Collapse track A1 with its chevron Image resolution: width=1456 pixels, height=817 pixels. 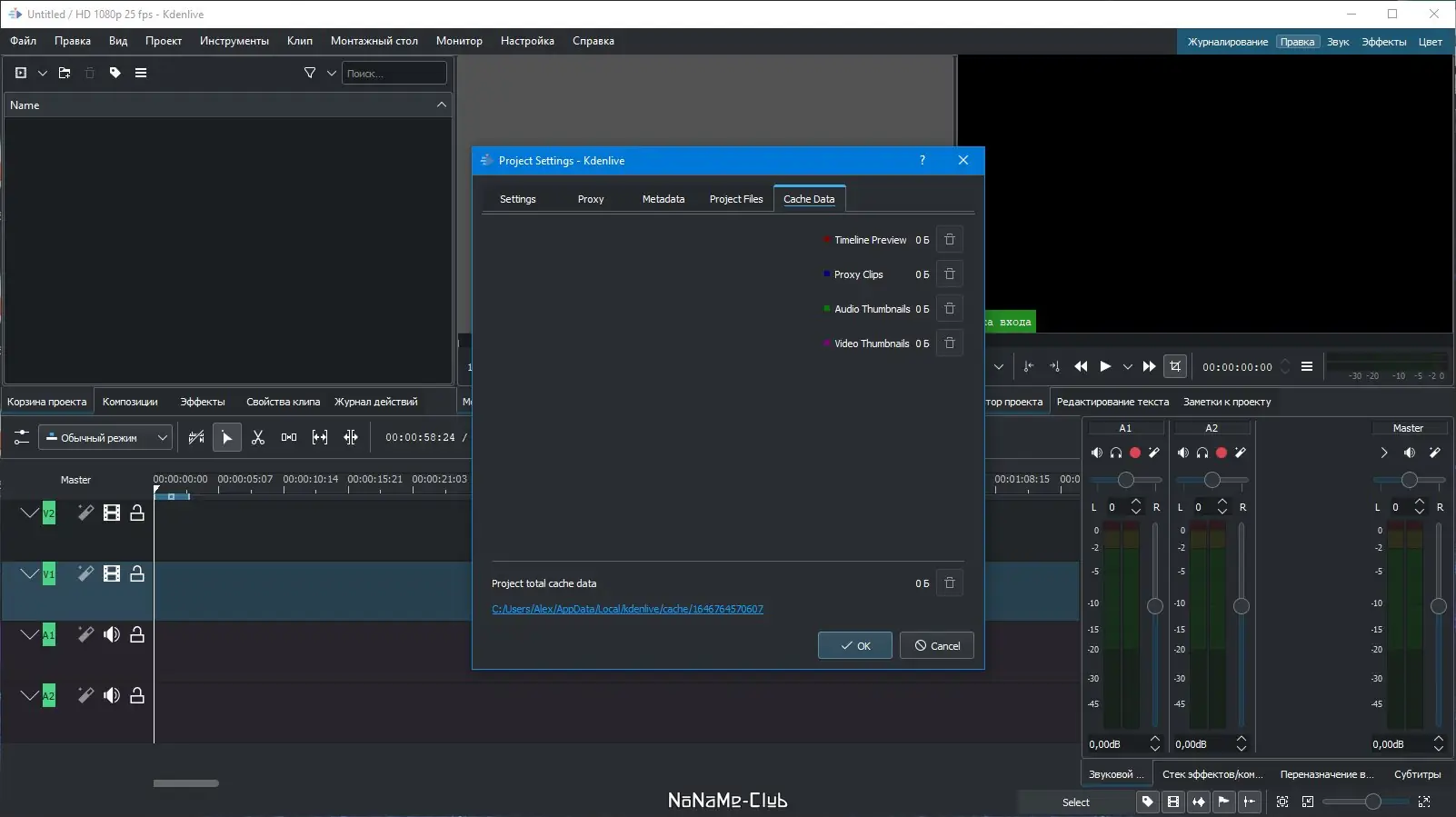pos(30,634)
